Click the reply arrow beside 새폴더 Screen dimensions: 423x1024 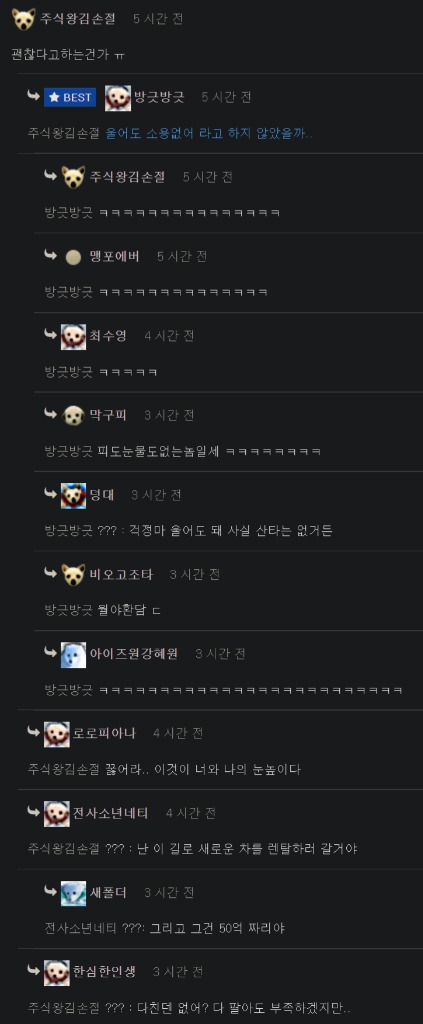(x=50, y=890)
